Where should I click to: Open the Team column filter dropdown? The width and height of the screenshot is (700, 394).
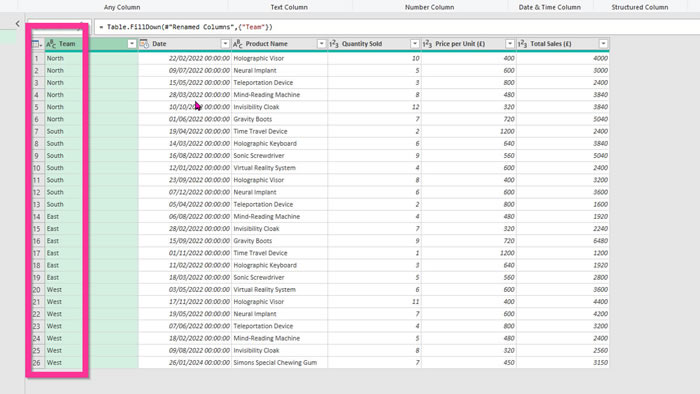point(132,44)
